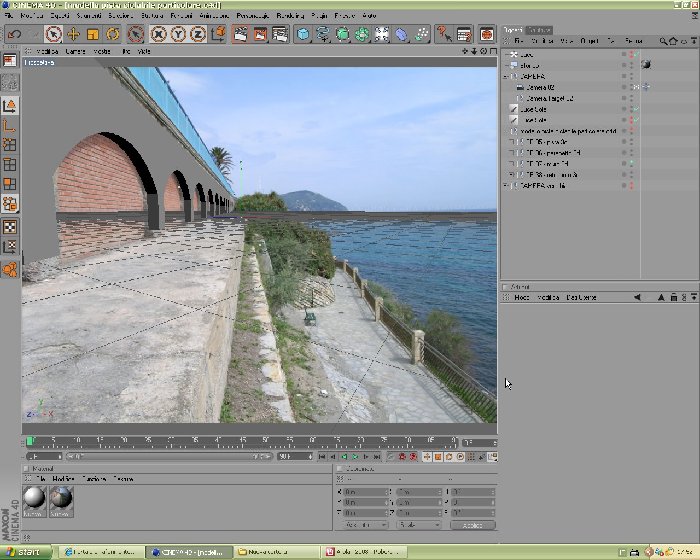Open the array modeling objects icon
Viewport: 700px width, 560px height.
coord(362,34)
